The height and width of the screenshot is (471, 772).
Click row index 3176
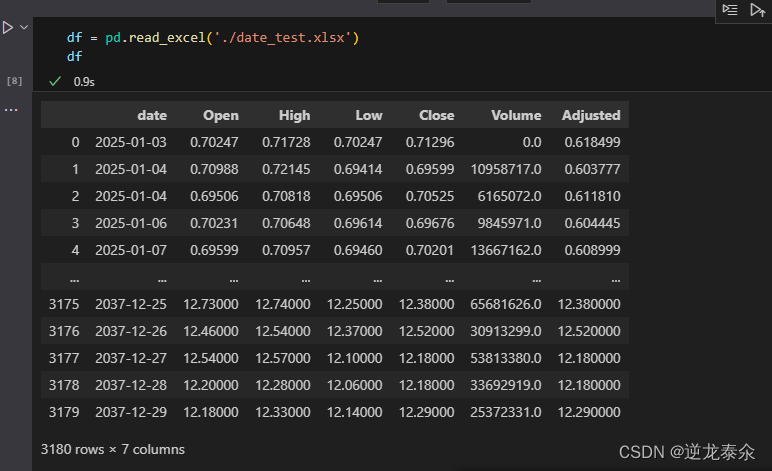(64, 331)
